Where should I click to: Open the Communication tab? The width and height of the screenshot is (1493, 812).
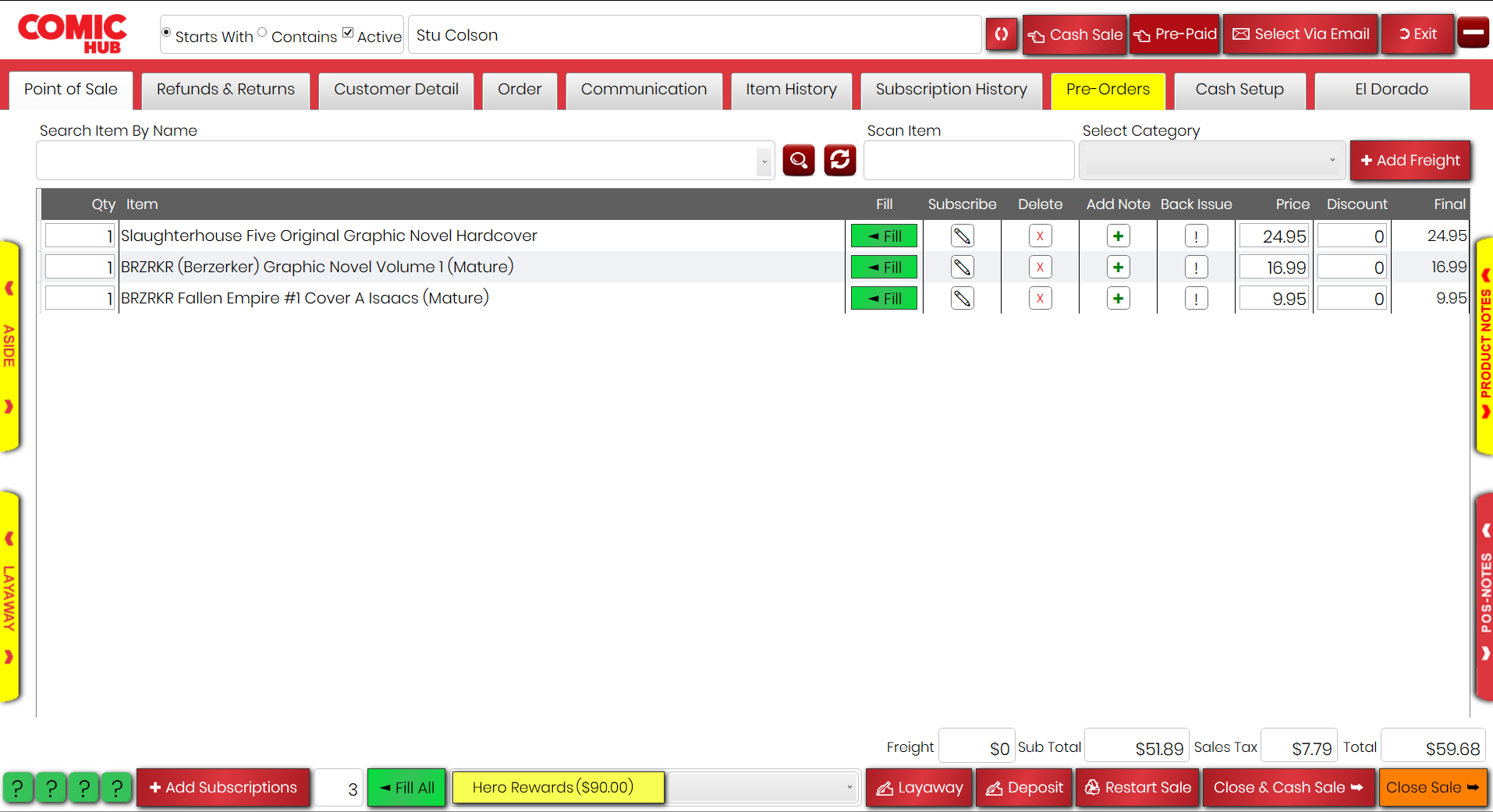point(644,90)
